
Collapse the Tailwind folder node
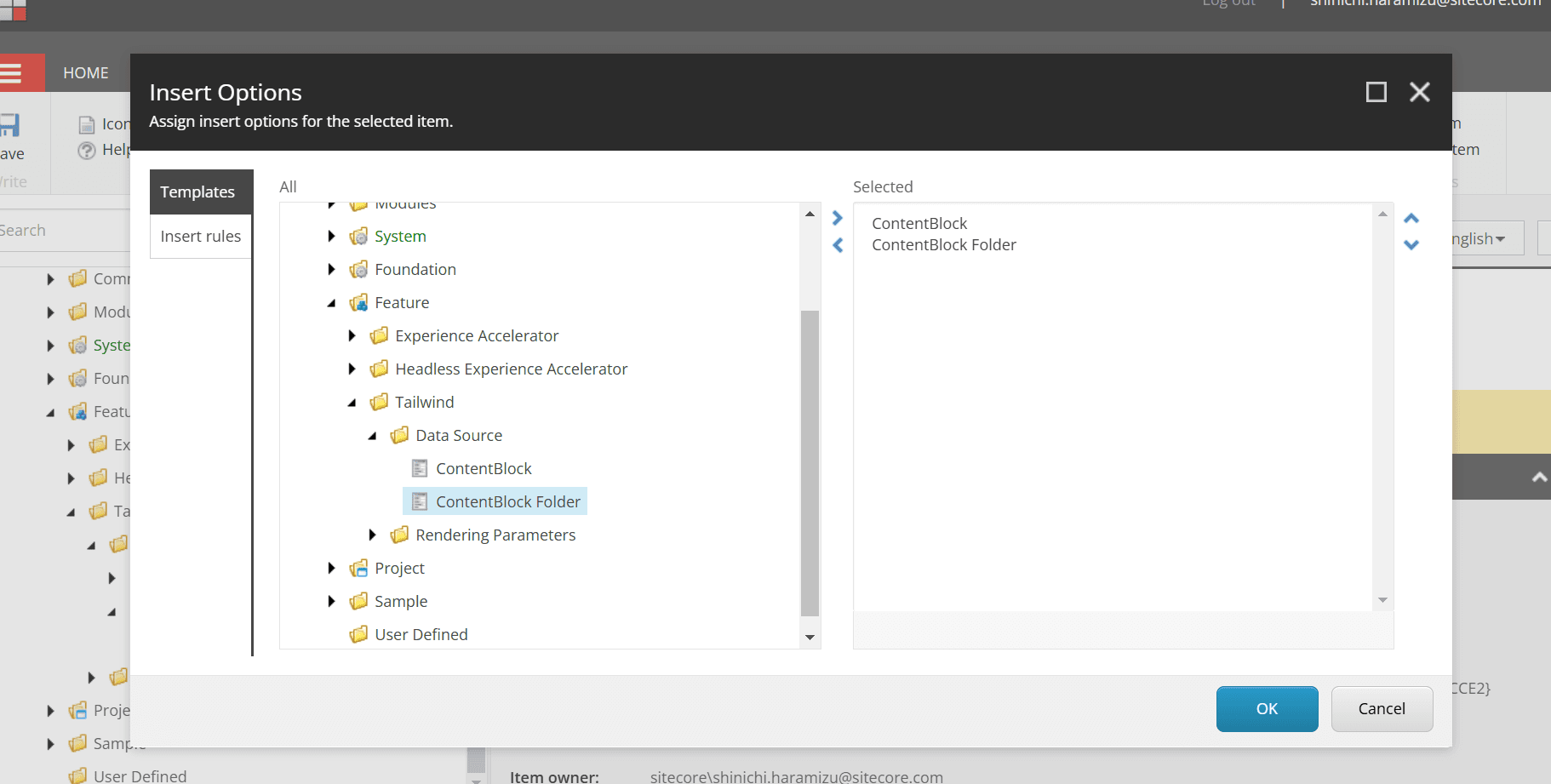click(x=352, y=403)
